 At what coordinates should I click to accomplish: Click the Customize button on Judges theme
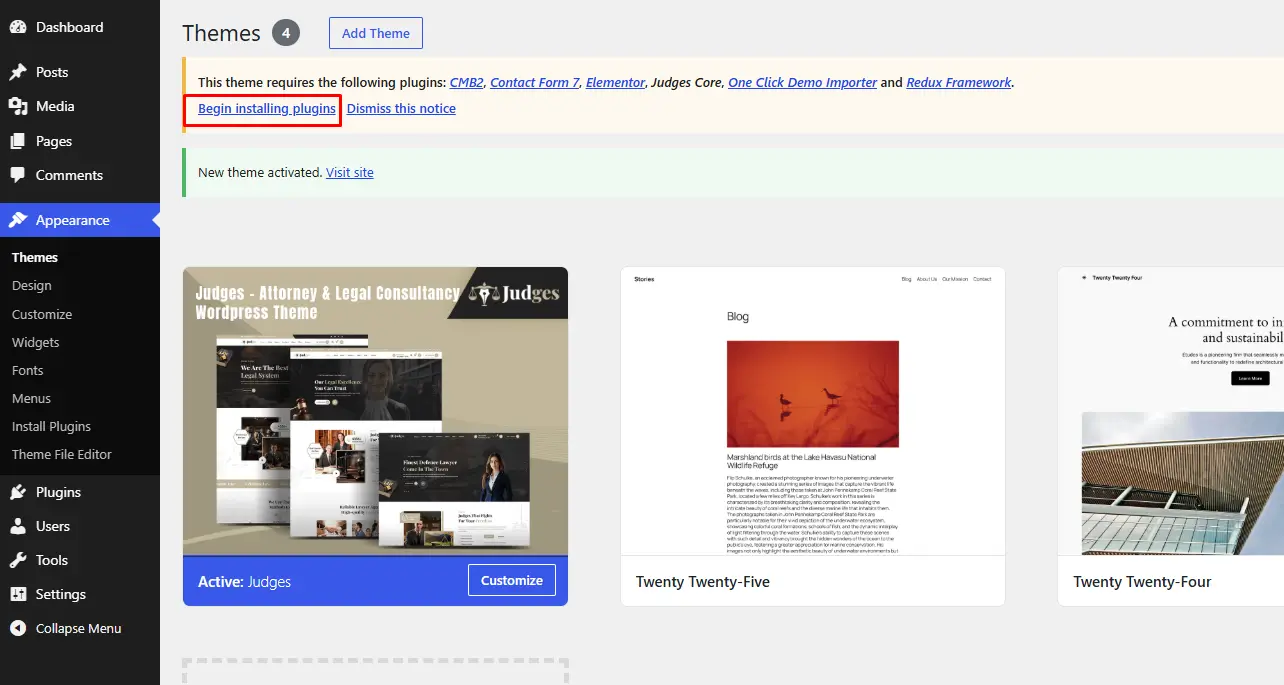pyautogui.click(x=512, y=580)
